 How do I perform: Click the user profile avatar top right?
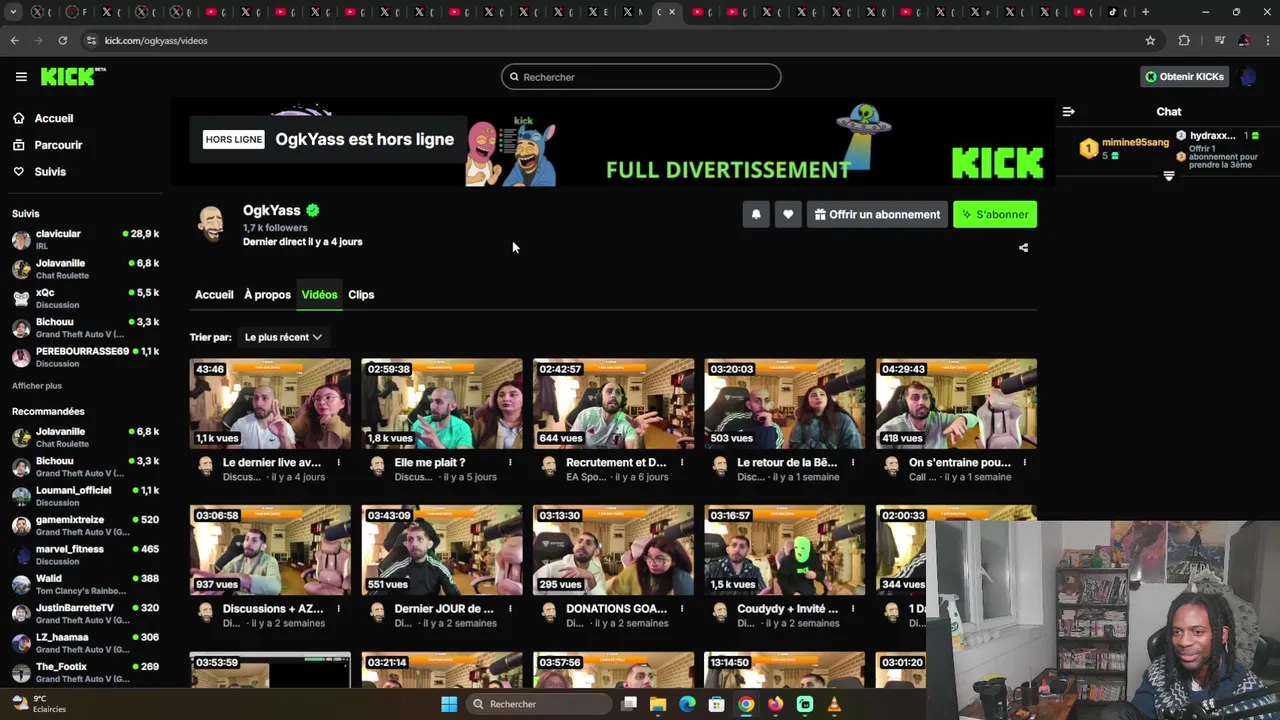coord(1247,77)
